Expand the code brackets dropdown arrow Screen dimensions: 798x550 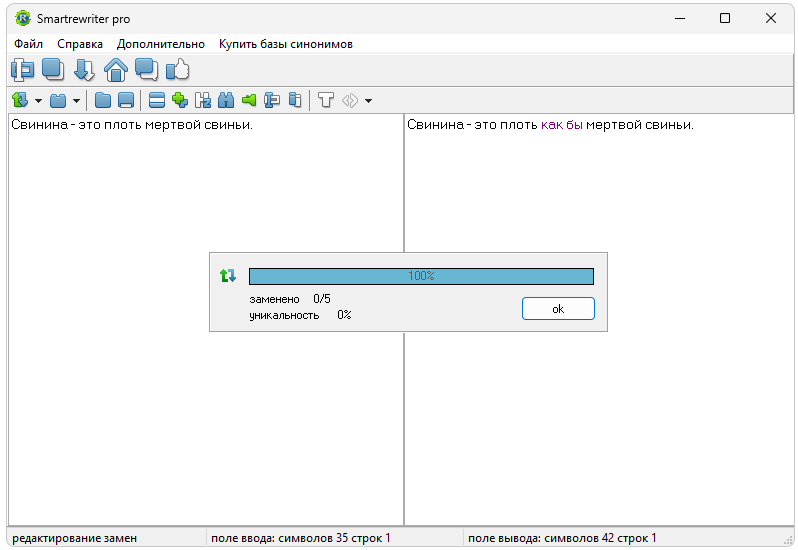point(368,101)
